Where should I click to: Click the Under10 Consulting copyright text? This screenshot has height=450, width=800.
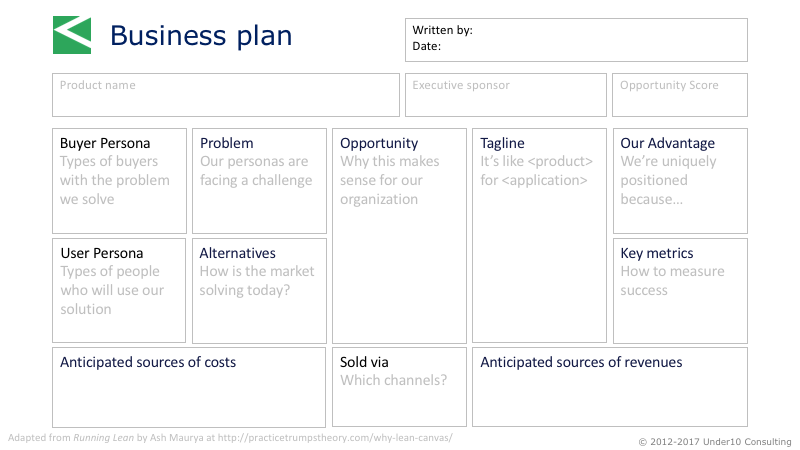click(715, 442)
